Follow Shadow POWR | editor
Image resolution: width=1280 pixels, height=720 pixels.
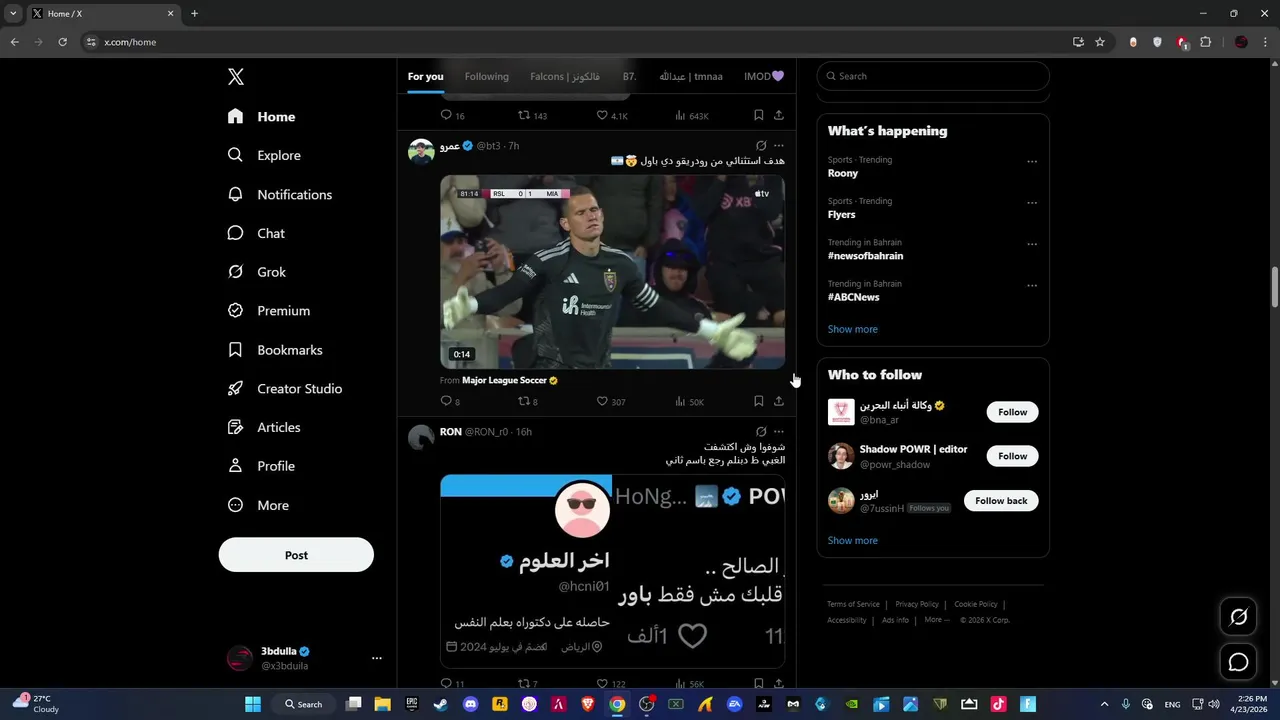[1012, 456]
